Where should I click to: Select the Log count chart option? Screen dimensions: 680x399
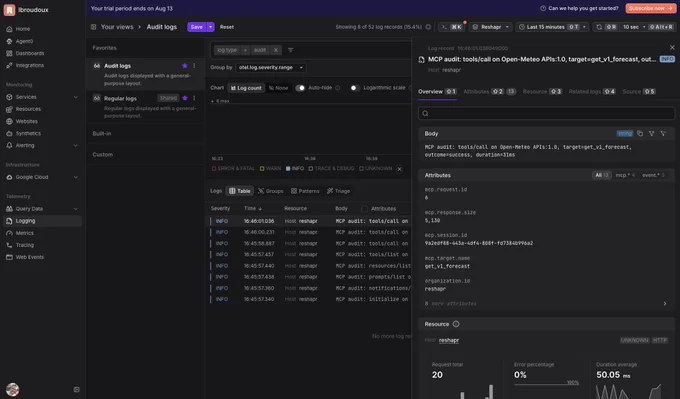coord(246,88)
